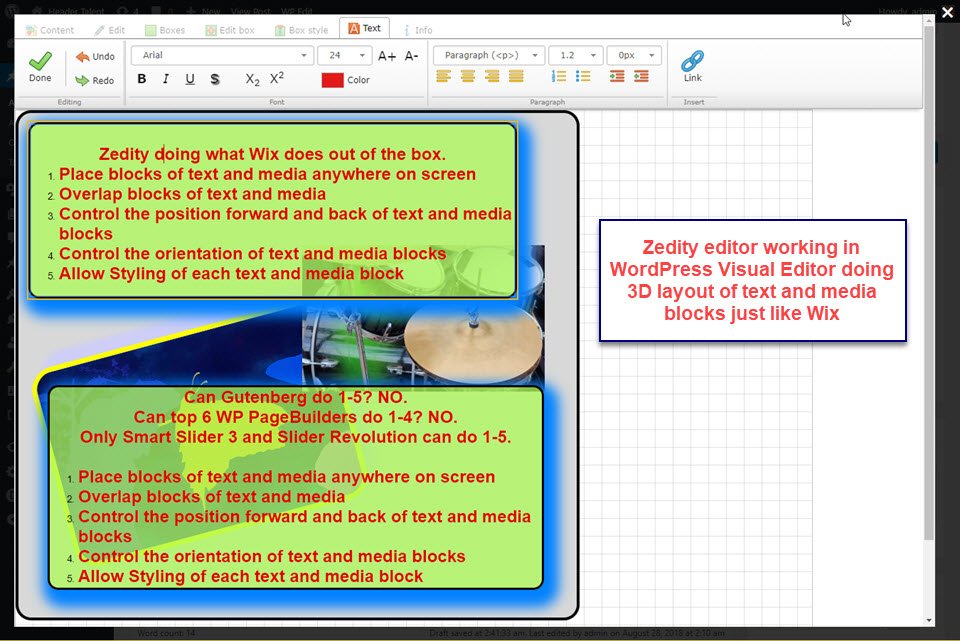Viewport: 960px width, 641px height.
Task: Decrease paragraph indent
Action: [x=641, y=77]
